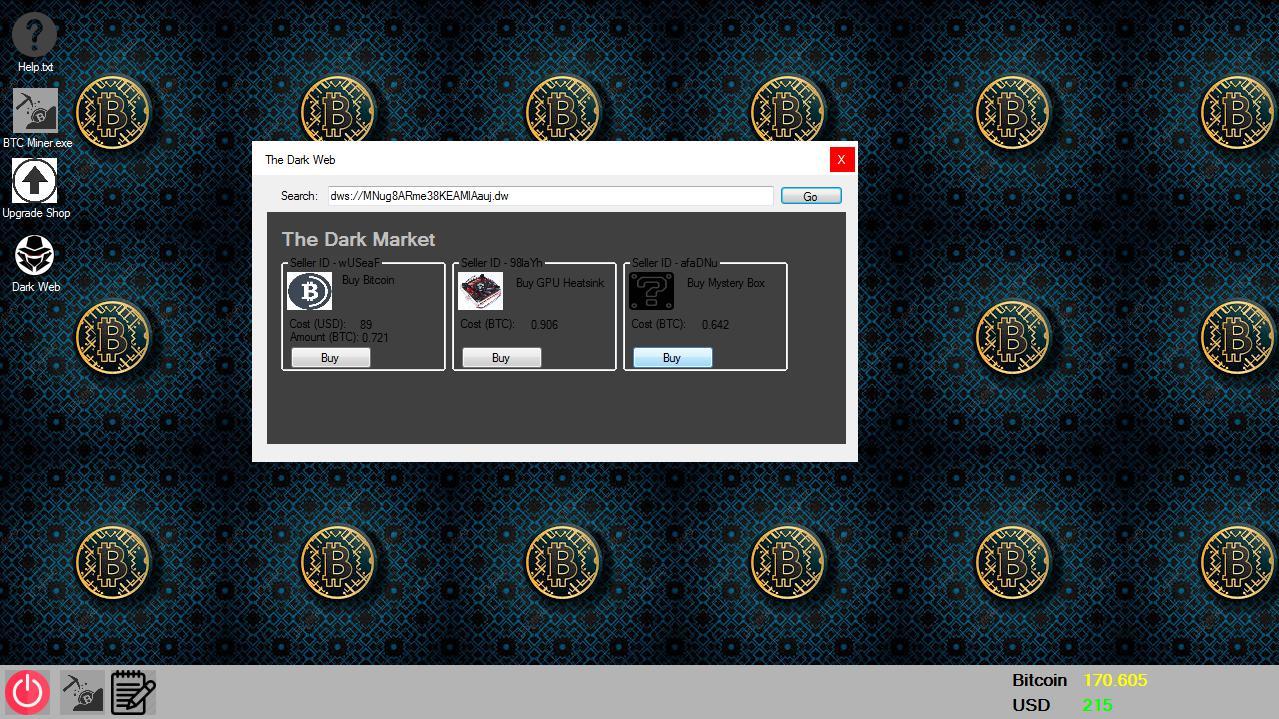The height and width of the screenshot is (719, 1279).
Task: Open the Upgrade Shop icon
Action: click(x=35, y=181)
